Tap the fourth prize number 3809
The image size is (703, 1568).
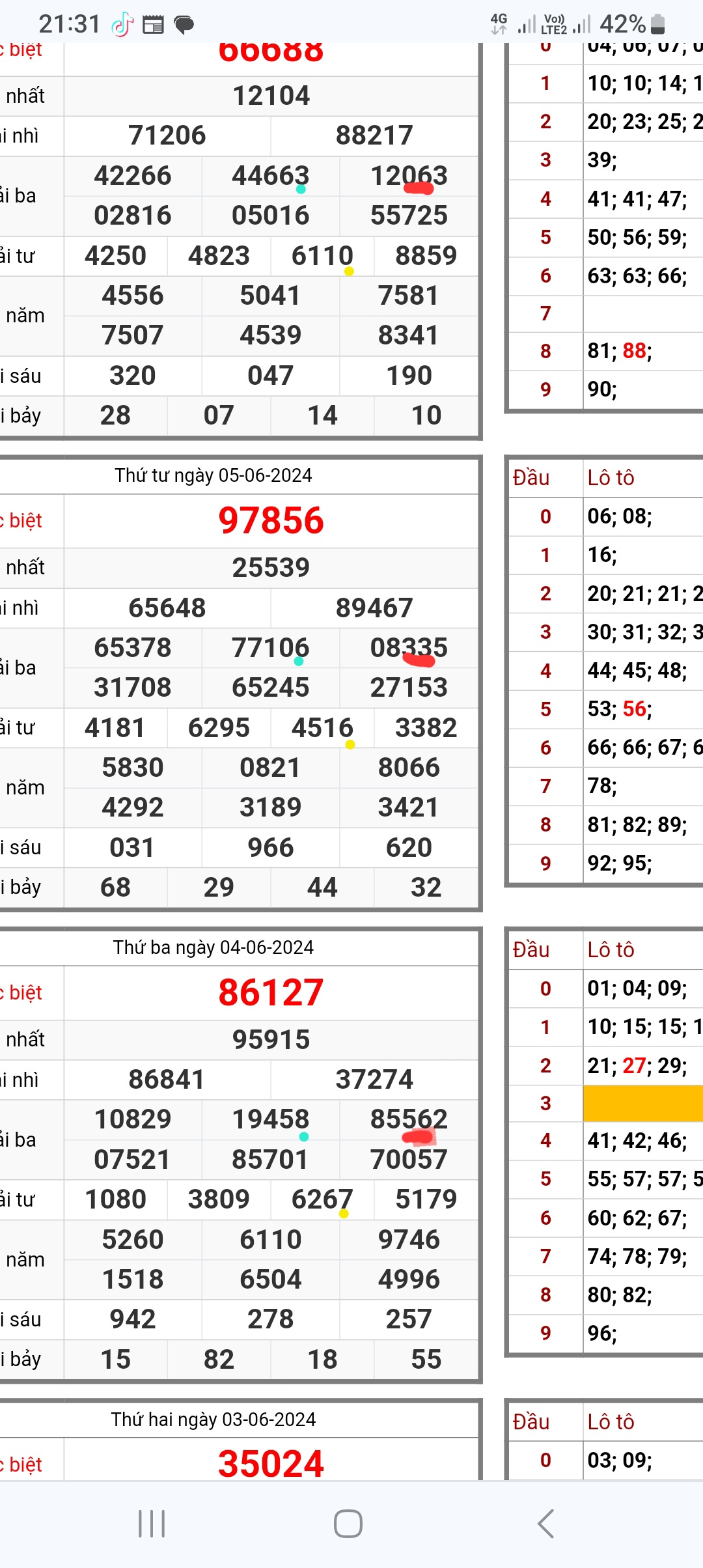click(219, 1199)
